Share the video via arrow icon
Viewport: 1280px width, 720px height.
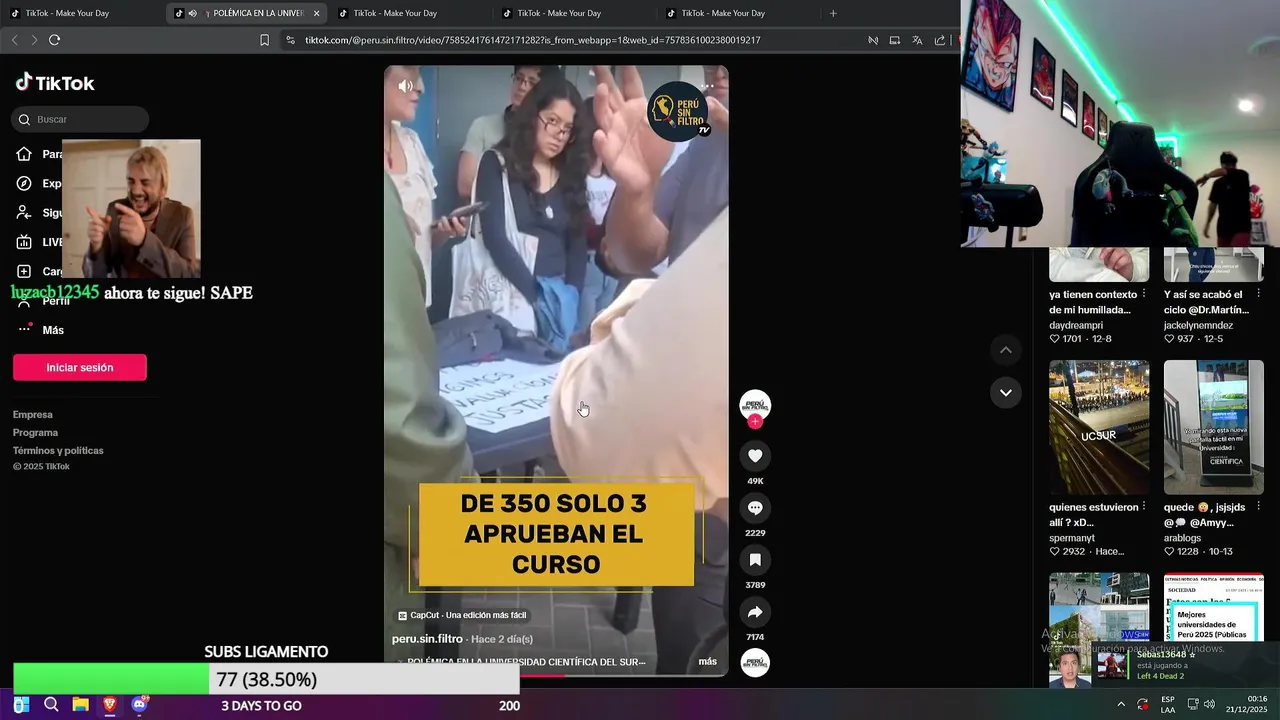coord(755,612)
